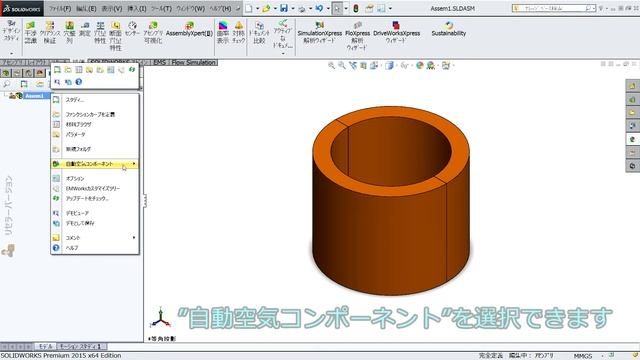640x360 pixels.
Task: Click the Save icon in quick toolbar
Action: click(x=284, y=8)
